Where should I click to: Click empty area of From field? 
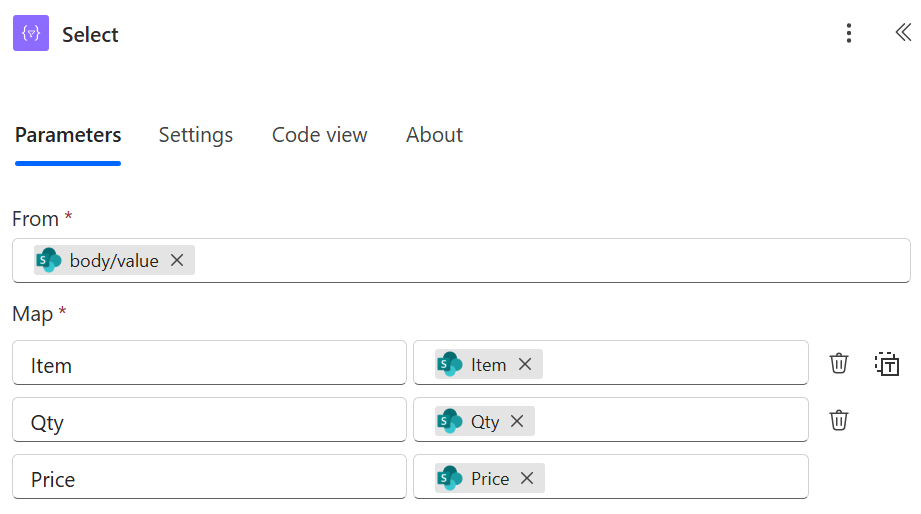pyautogui.click(x=550, y=260)
